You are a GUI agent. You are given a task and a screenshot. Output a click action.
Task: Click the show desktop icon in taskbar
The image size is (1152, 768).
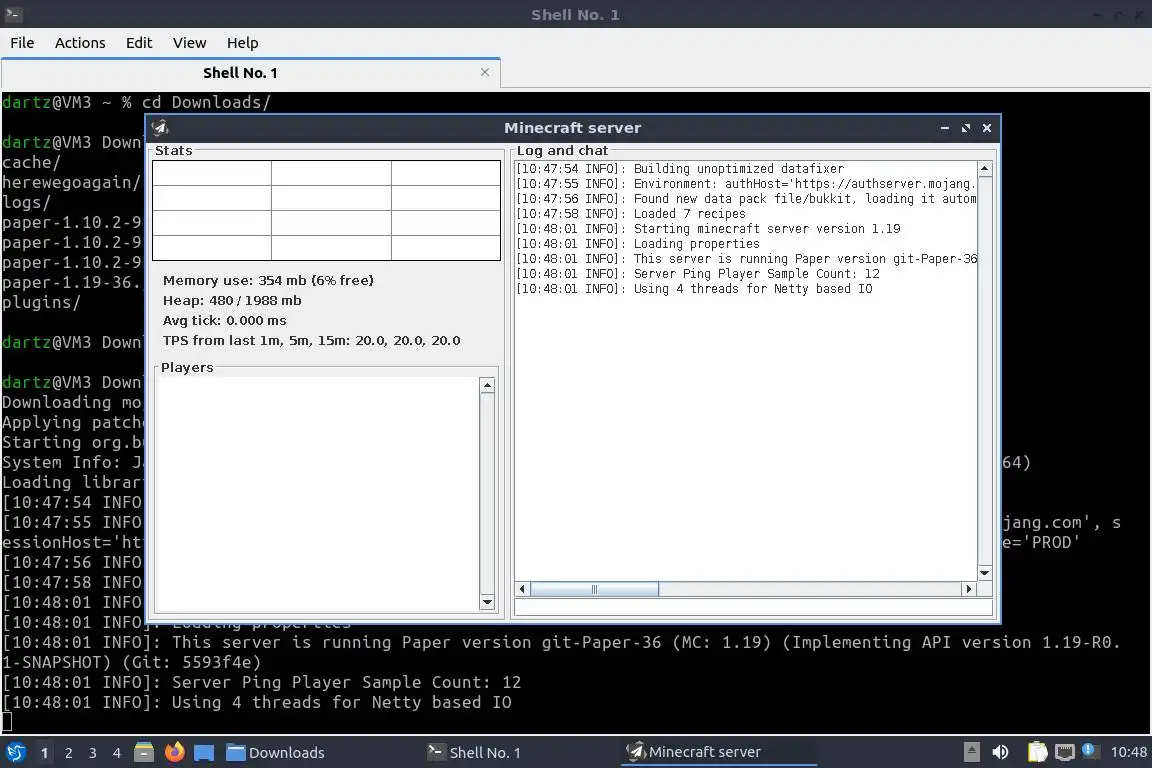coord(204,752)
